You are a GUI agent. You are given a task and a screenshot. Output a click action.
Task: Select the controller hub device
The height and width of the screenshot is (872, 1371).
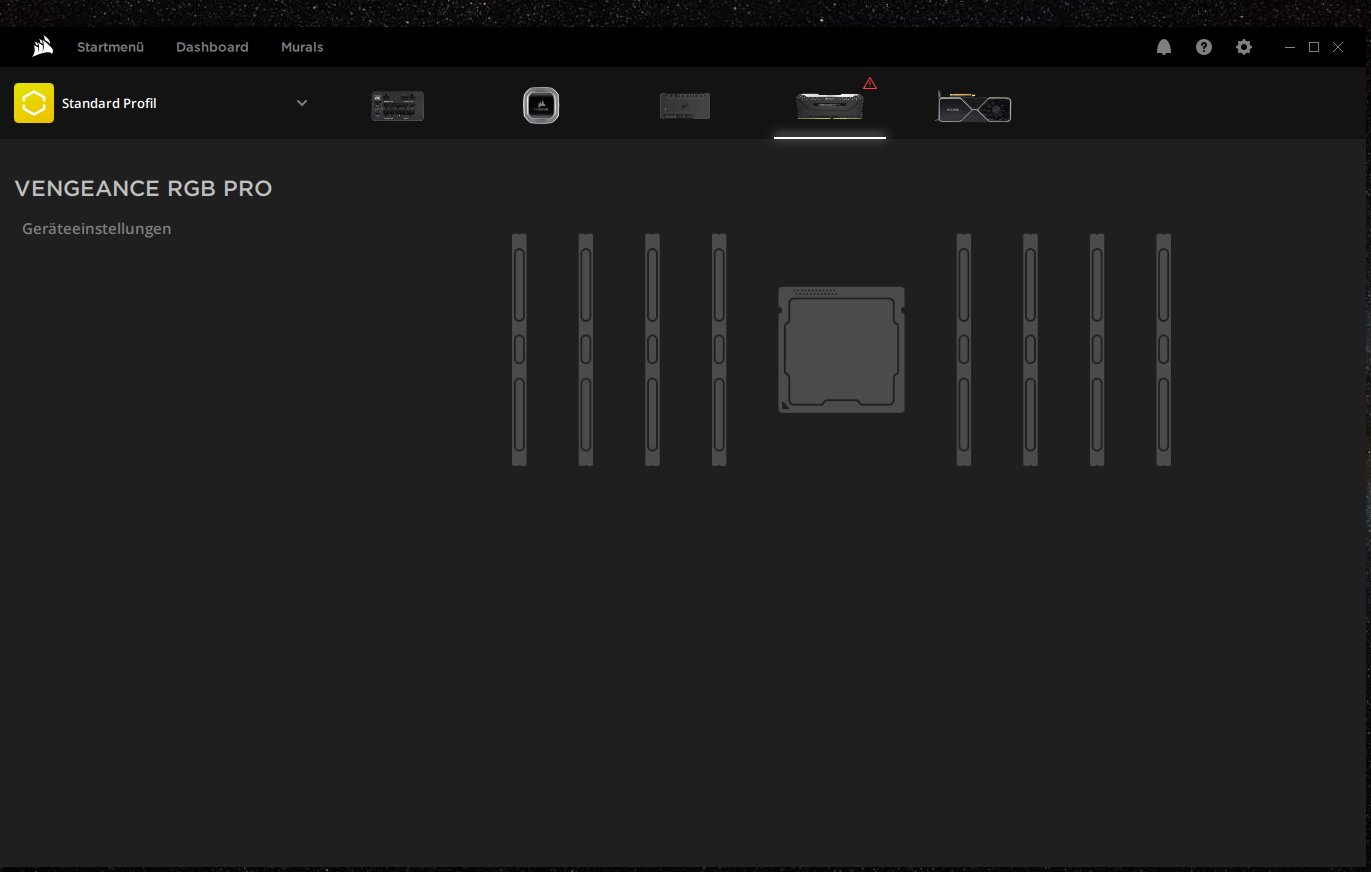click(685, 106)
